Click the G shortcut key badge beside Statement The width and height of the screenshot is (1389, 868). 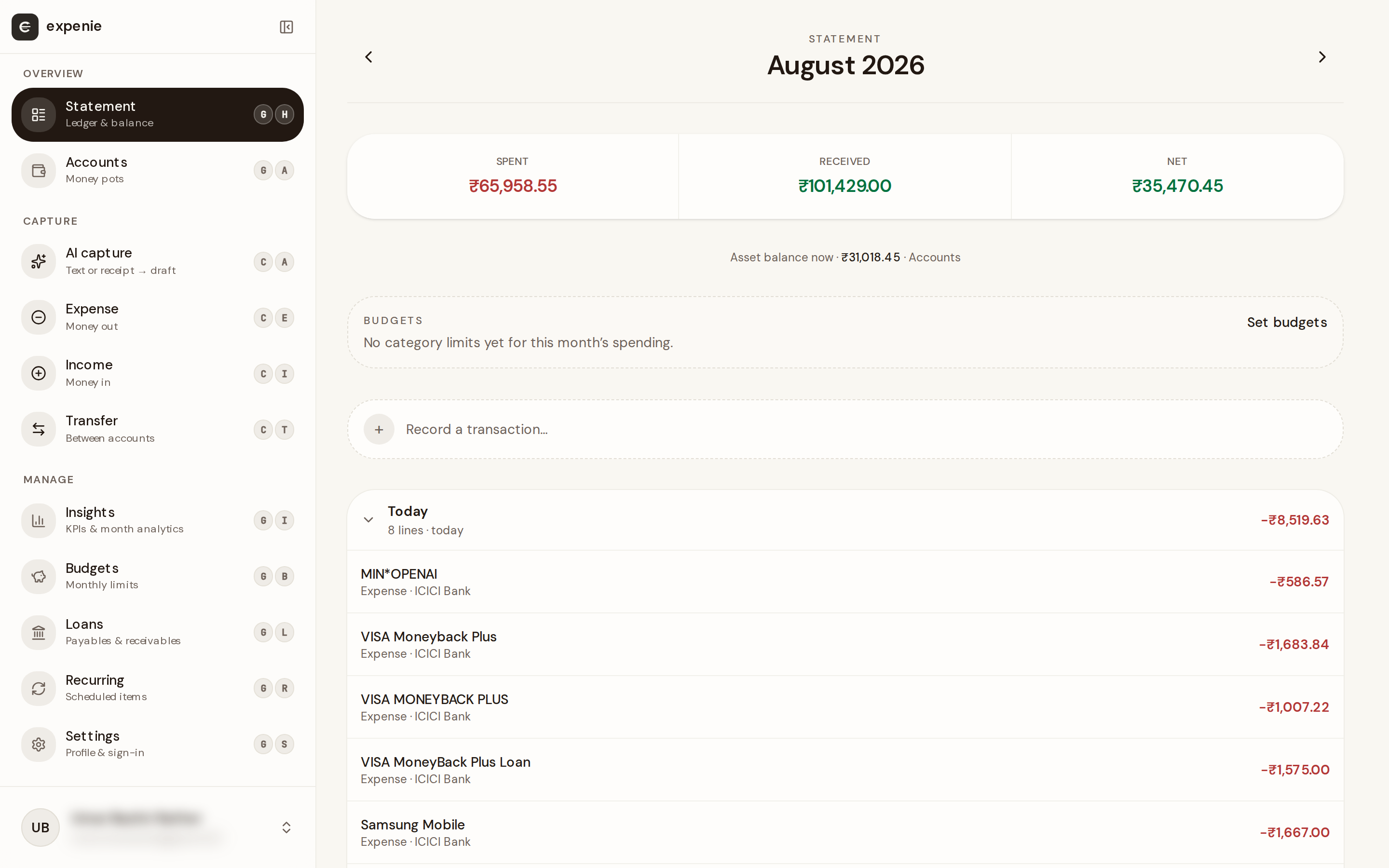coord(263,114)
